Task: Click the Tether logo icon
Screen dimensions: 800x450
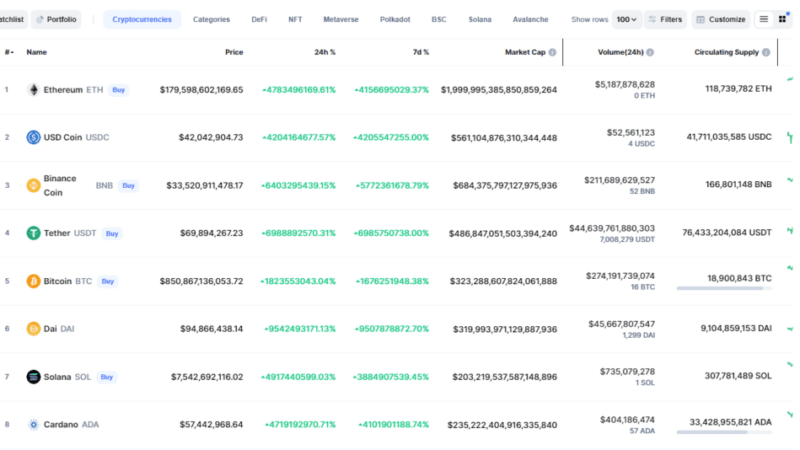Action: 33,233
